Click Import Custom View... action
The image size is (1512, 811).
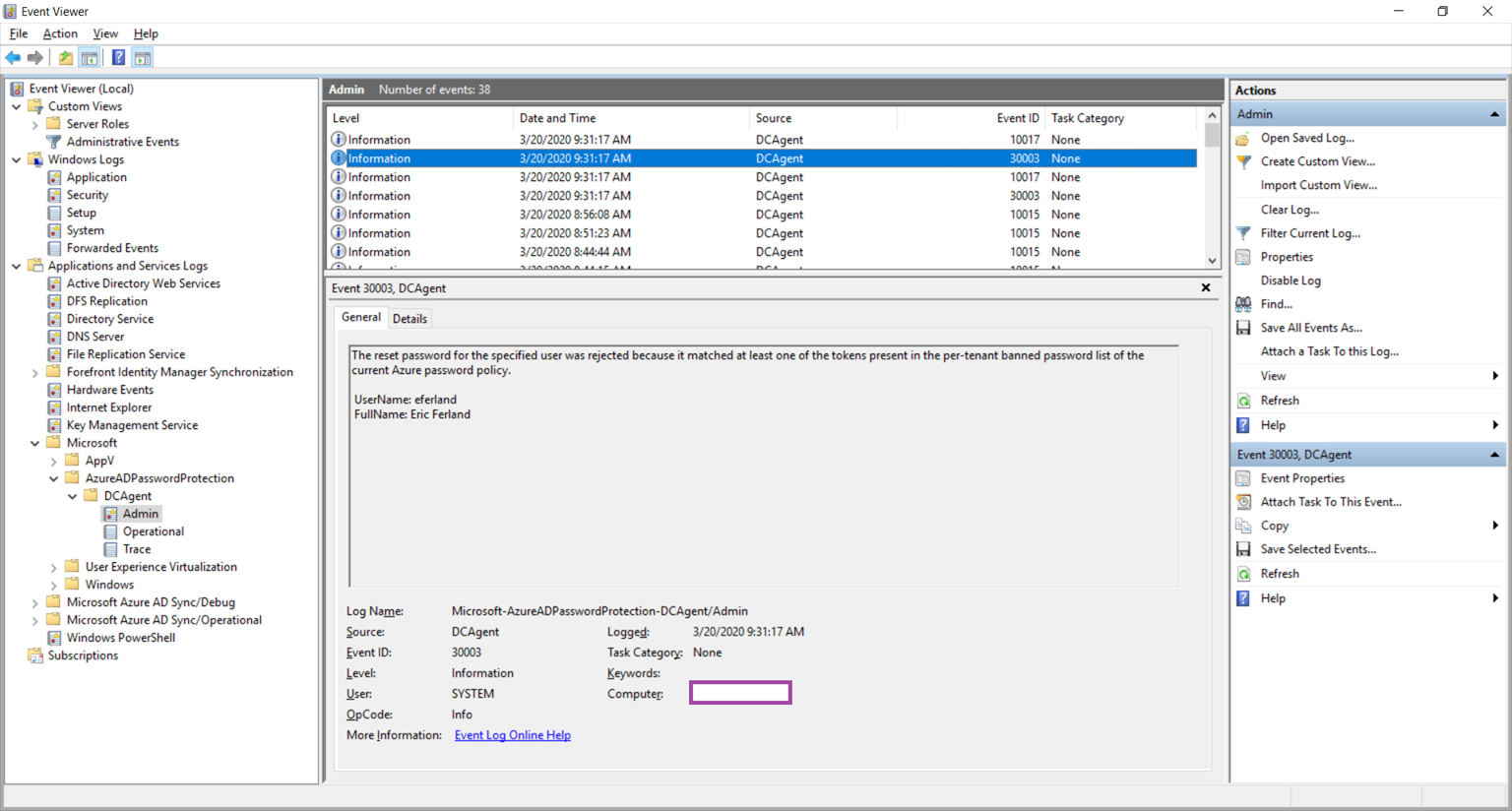pyautogui.click(x=1318, y=185)
